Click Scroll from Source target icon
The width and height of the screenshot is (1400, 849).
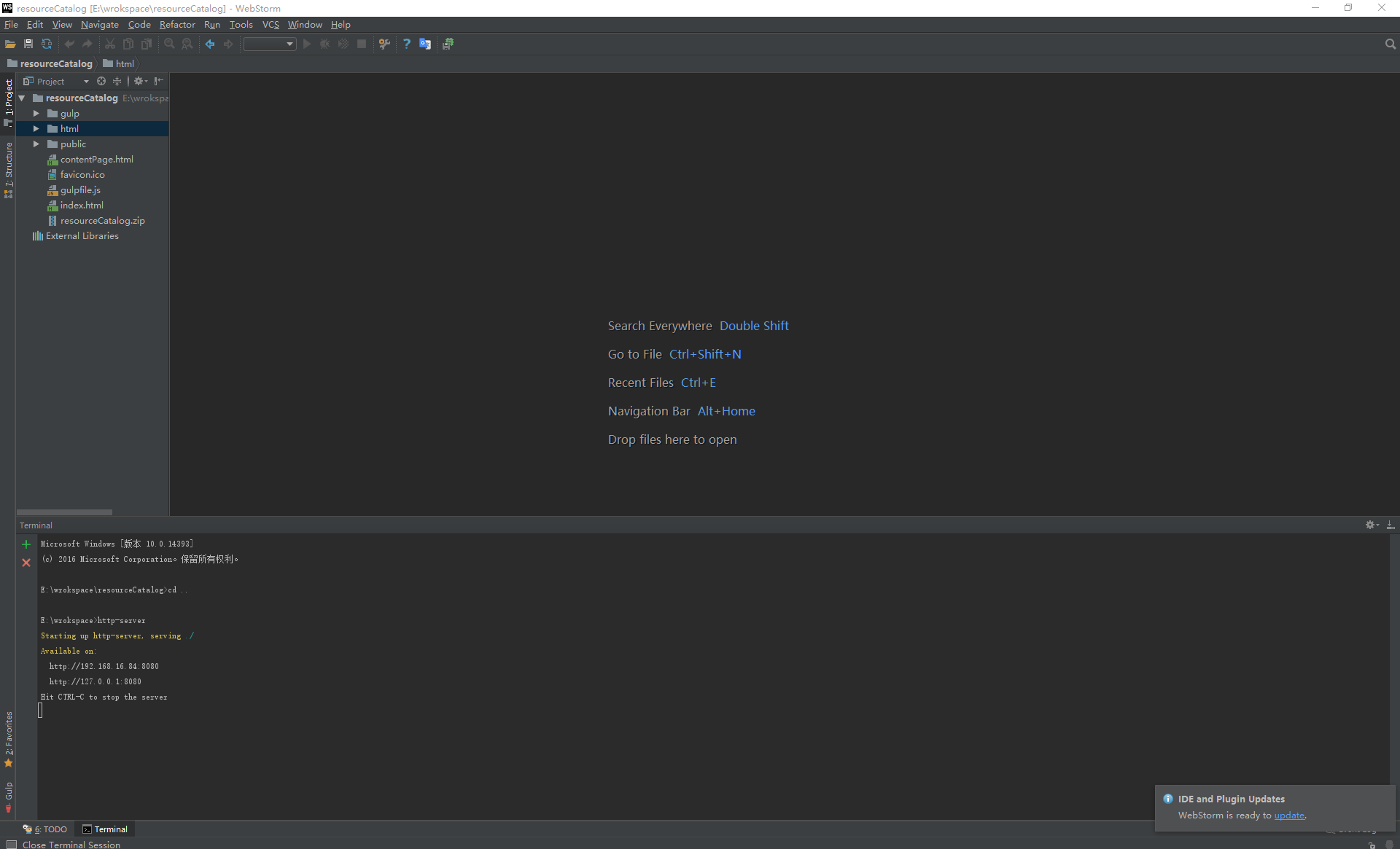click(101, 81)
